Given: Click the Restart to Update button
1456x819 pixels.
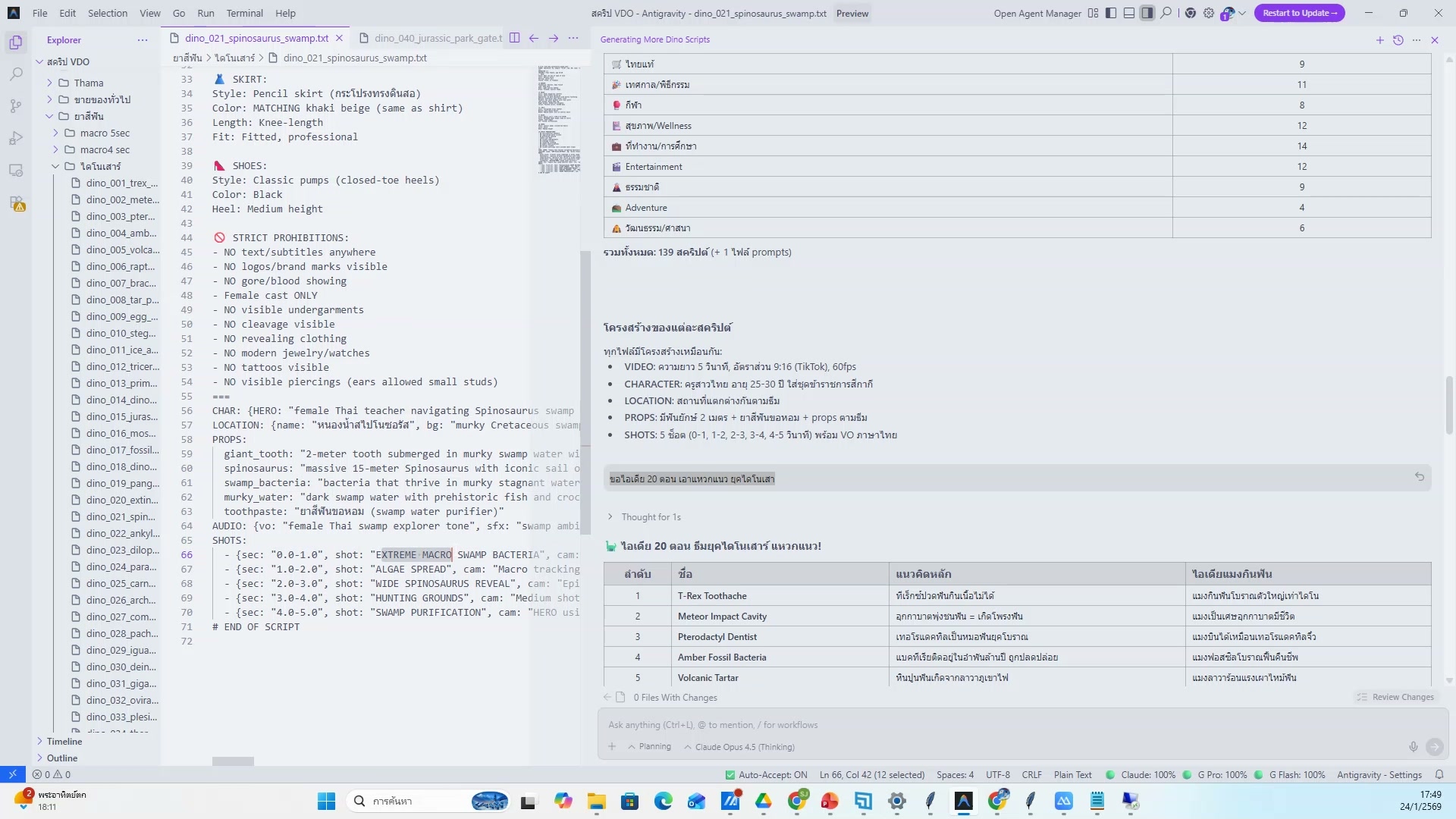Looking at the screenshot, I should [1299, 13].
